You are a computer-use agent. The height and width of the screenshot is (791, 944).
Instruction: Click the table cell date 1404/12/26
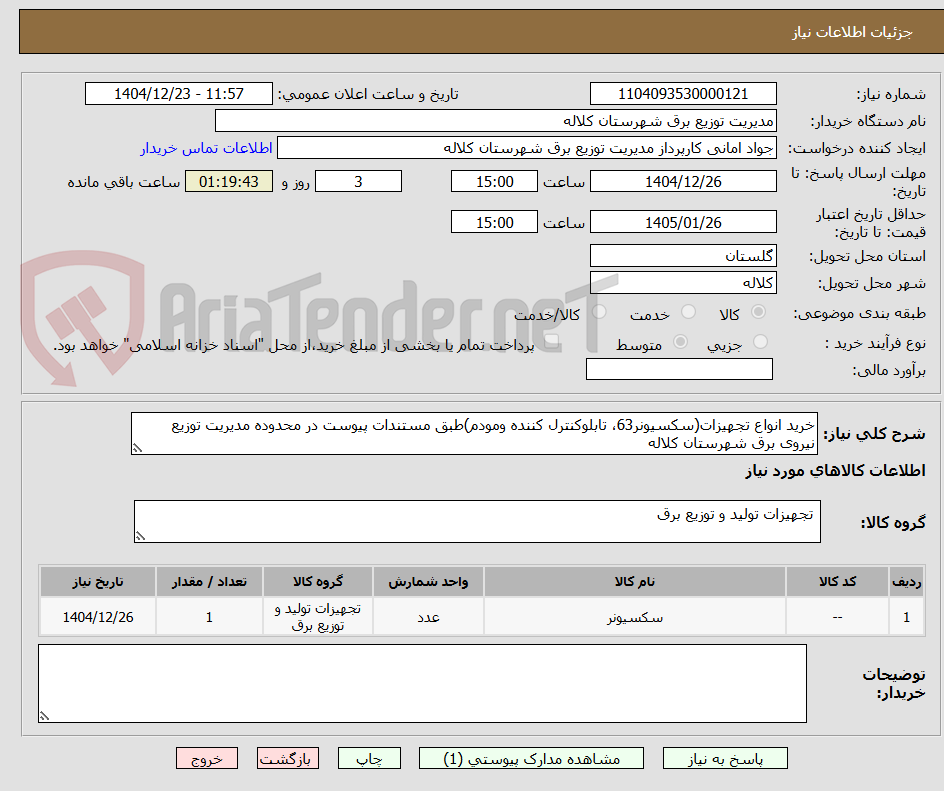[98, 617]
